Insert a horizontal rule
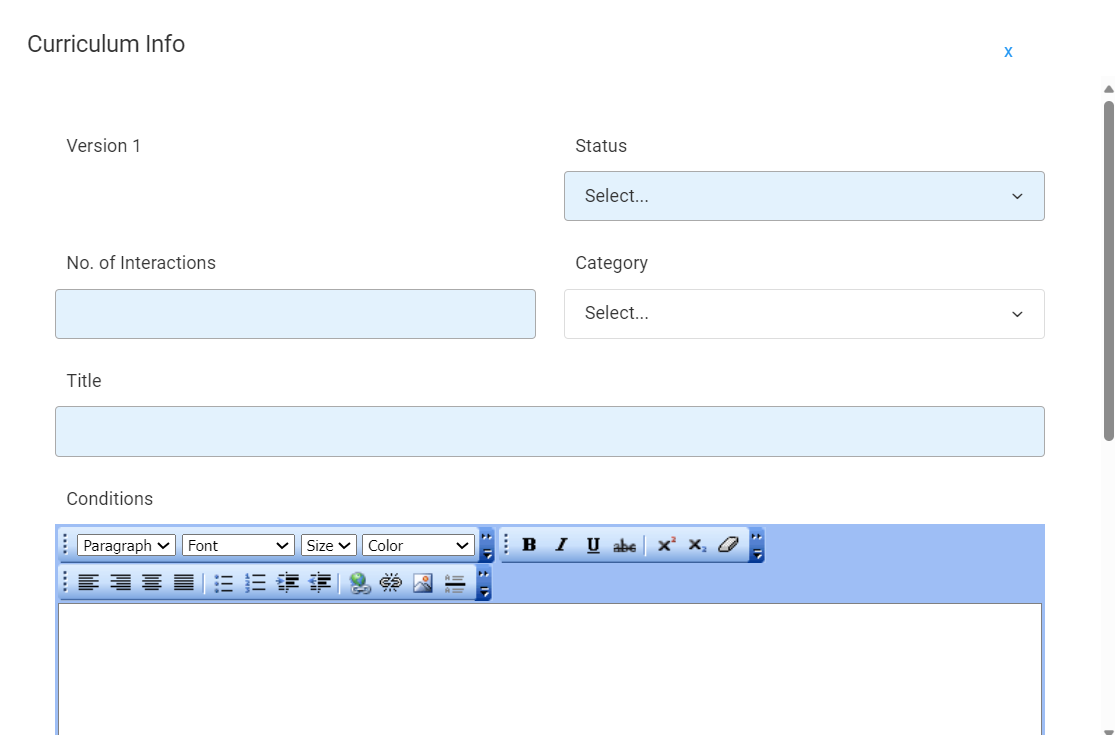This screenshot has width=1115, height=735. [x=454, y=583]
